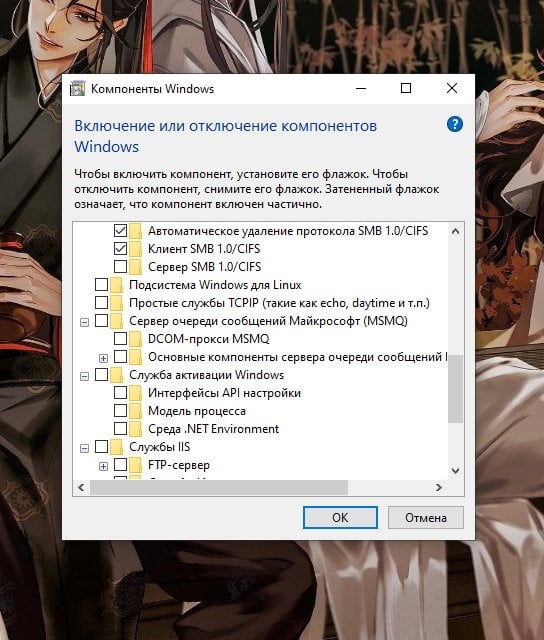
Task: Enable Среда .NET Environment checkbox
Action: pyautogui.click(x=120, y=428)
